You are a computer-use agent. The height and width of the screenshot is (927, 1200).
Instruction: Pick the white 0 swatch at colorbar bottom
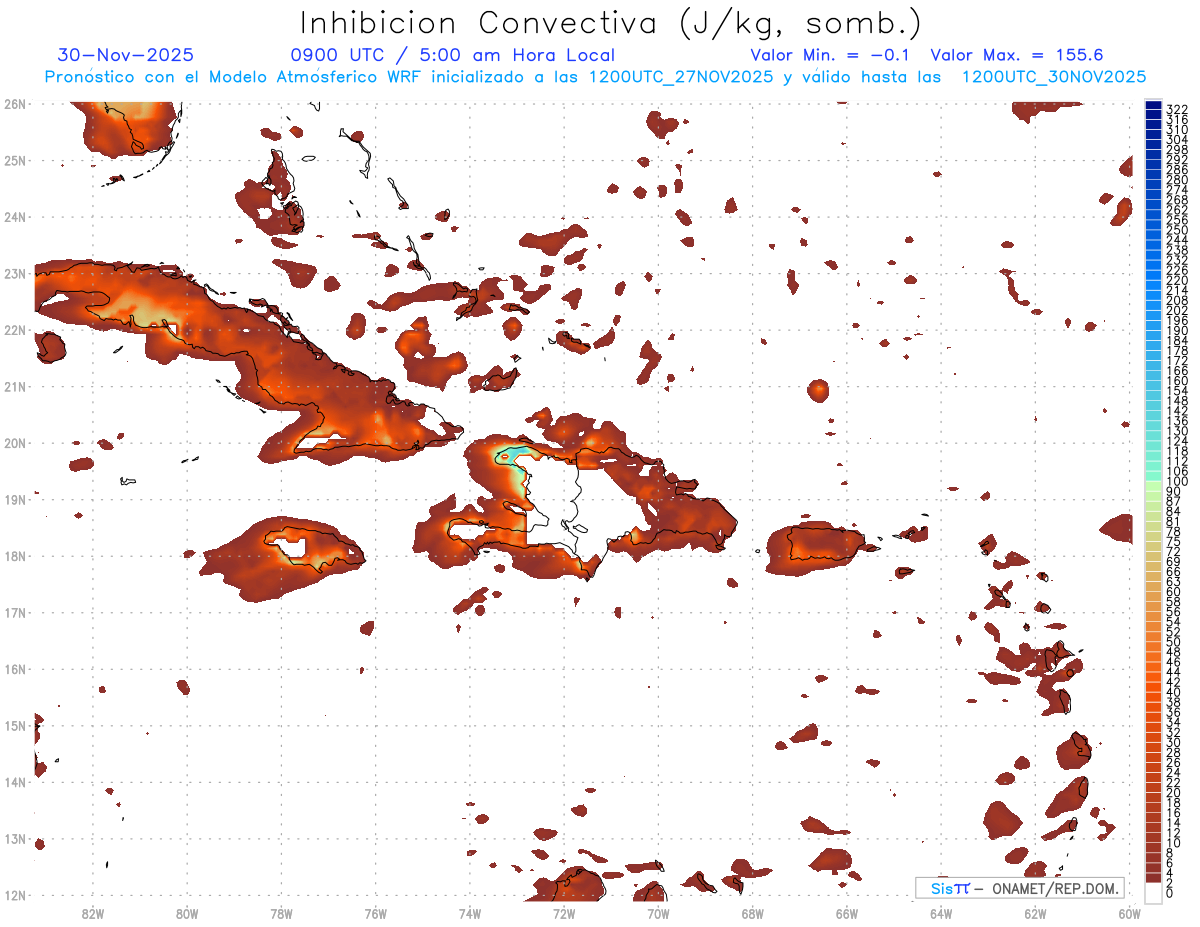tap(1153, 891)
